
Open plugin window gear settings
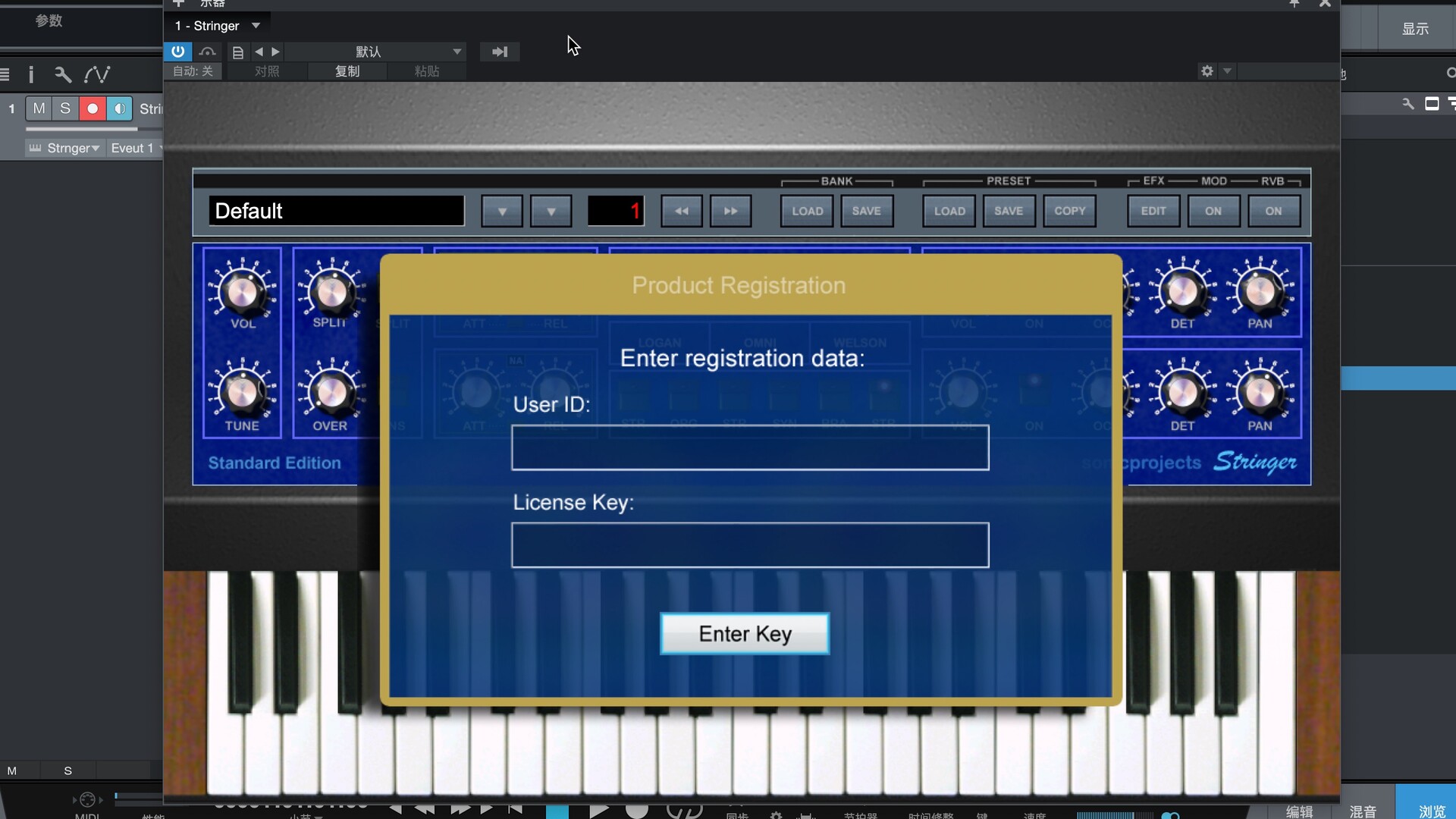[x=1207, y=71]
